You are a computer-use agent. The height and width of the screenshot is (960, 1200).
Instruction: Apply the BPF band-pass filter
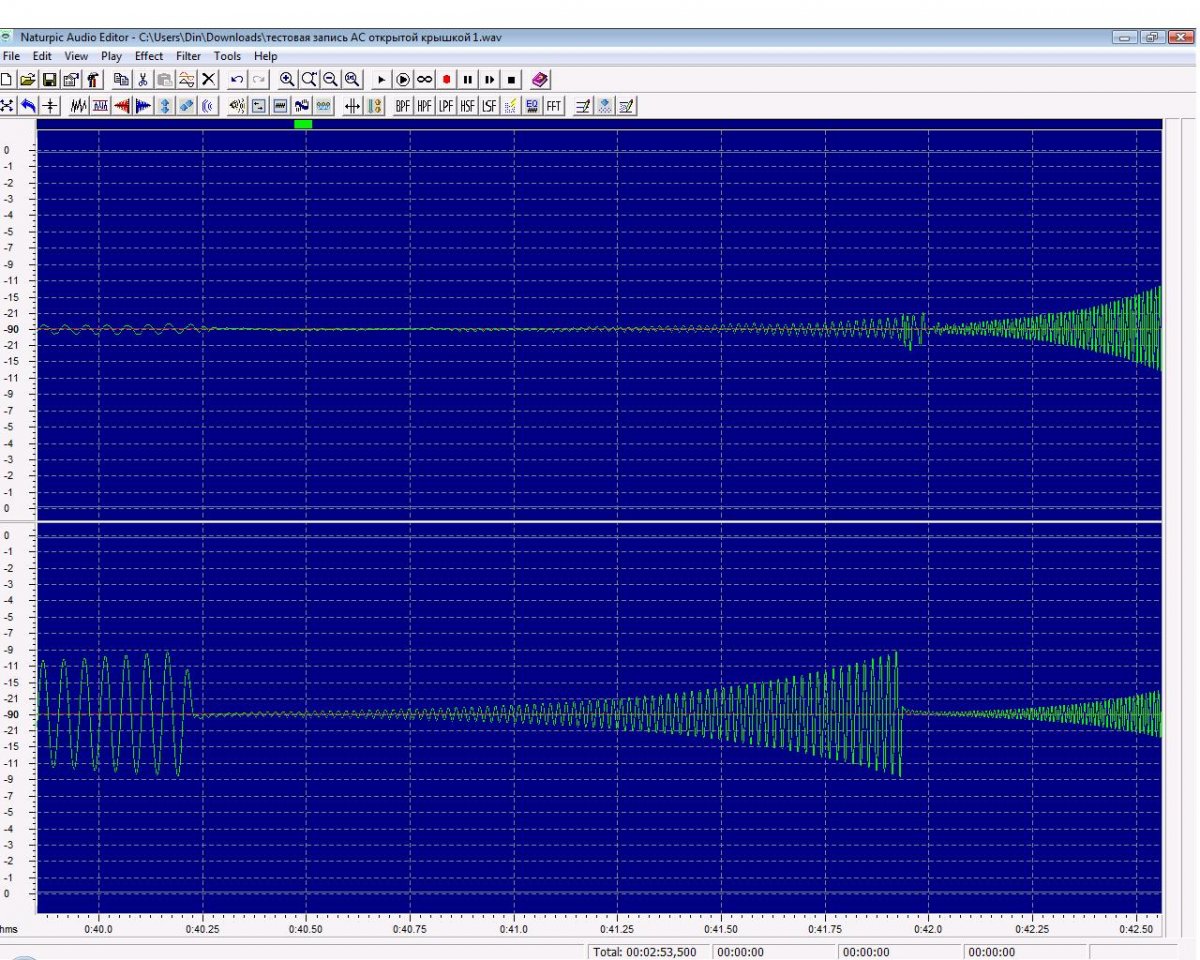[403, 105]
